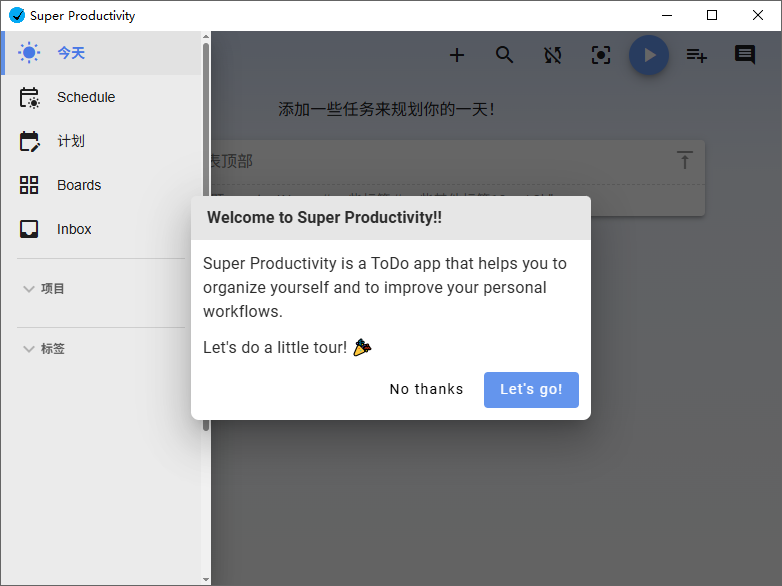This screenshot has height=586, width=782.
Task: Click the sun icon beside 今天
Action: (x=29, y=53)
